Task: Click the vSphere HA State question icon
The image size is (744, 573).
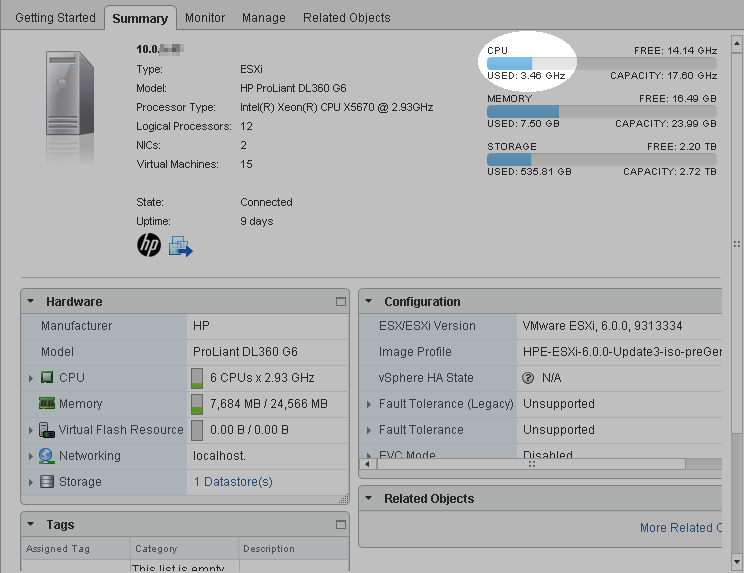Action: (x=528, y=378)
